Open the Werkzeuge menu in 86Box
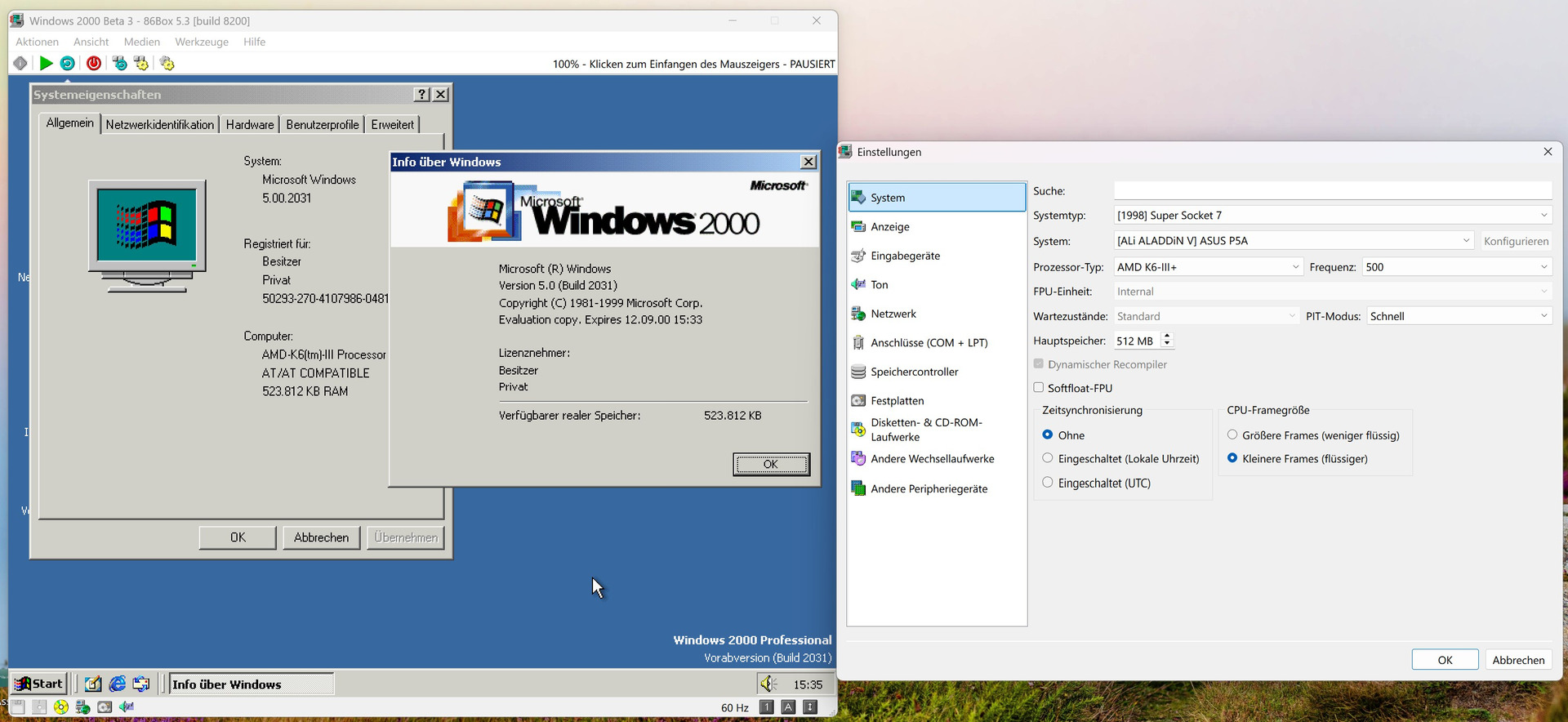The image size is (1568, 722). pos(202,42)
